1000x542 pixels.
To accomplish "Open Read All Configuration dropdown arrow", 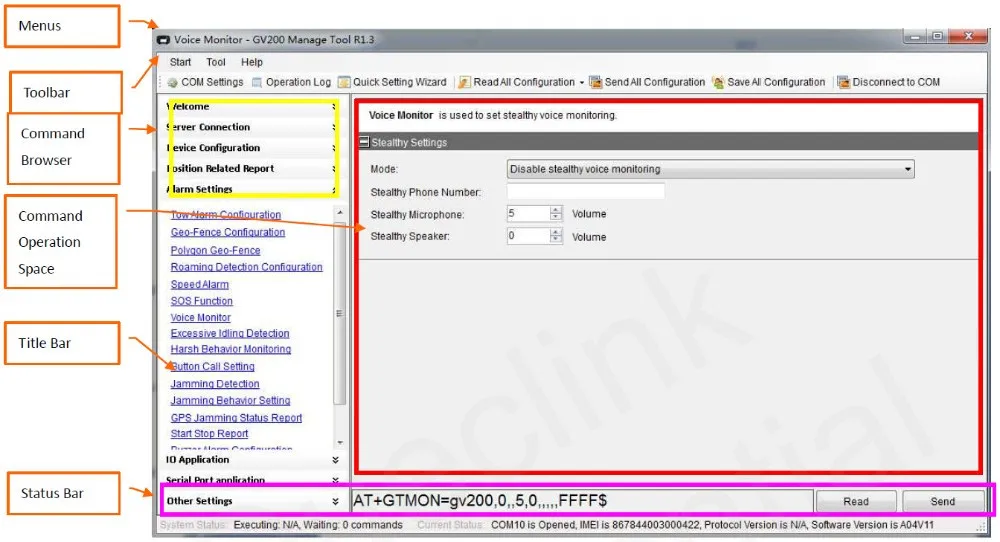I will (582, 83).
